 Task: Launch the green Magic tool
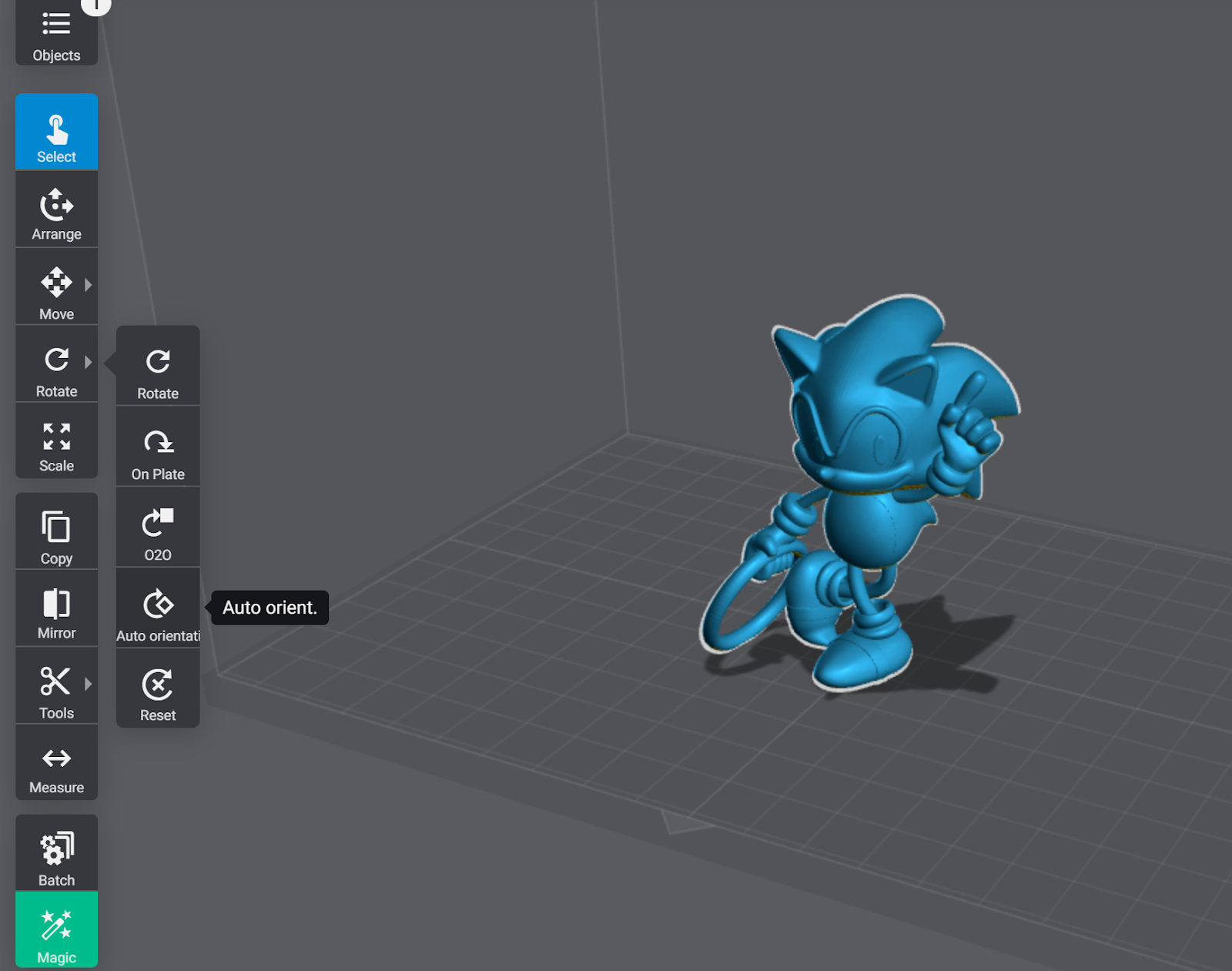click(56, 929)
